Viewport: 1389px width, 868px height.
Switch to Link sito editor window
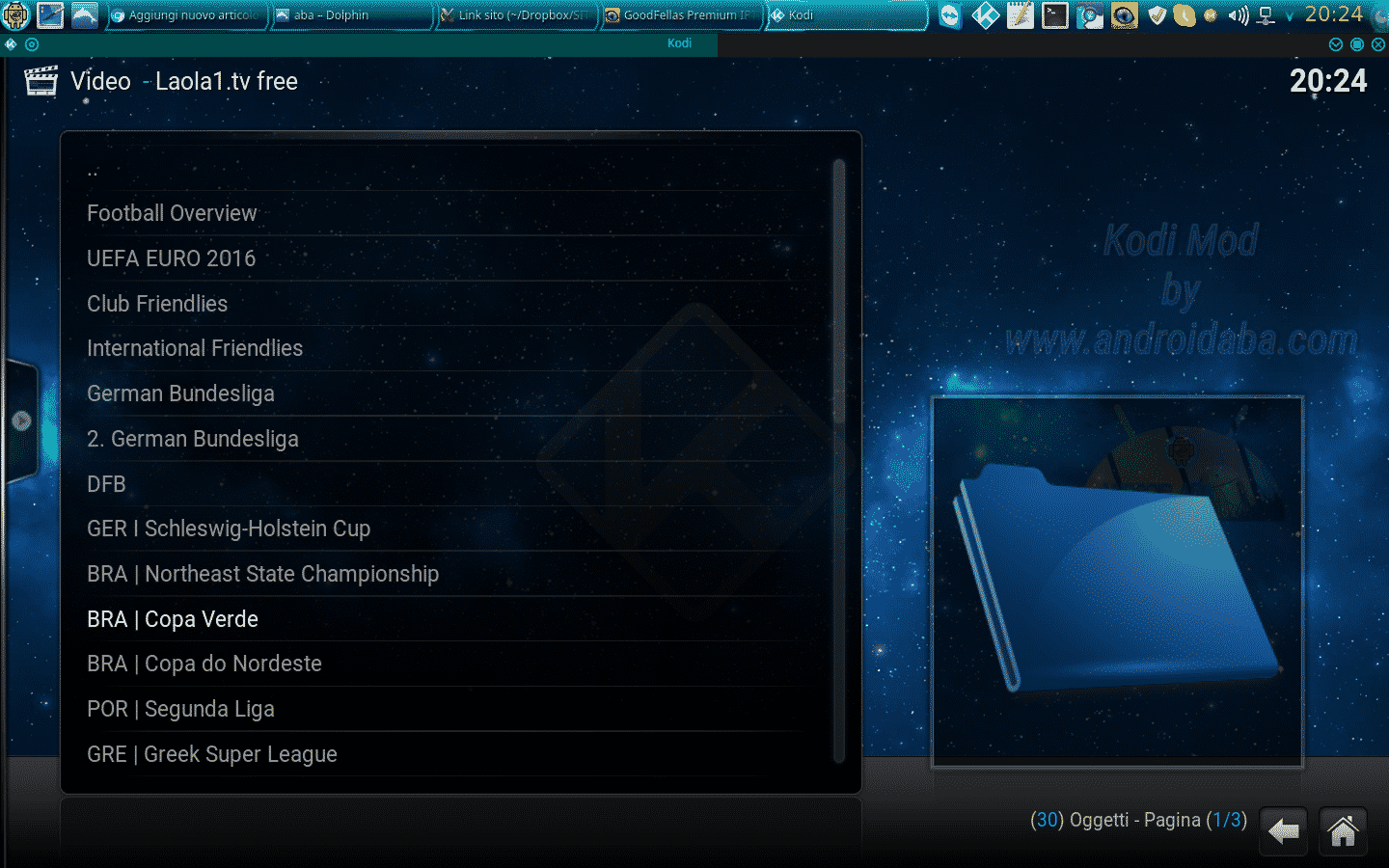click(x=515, y=15)
